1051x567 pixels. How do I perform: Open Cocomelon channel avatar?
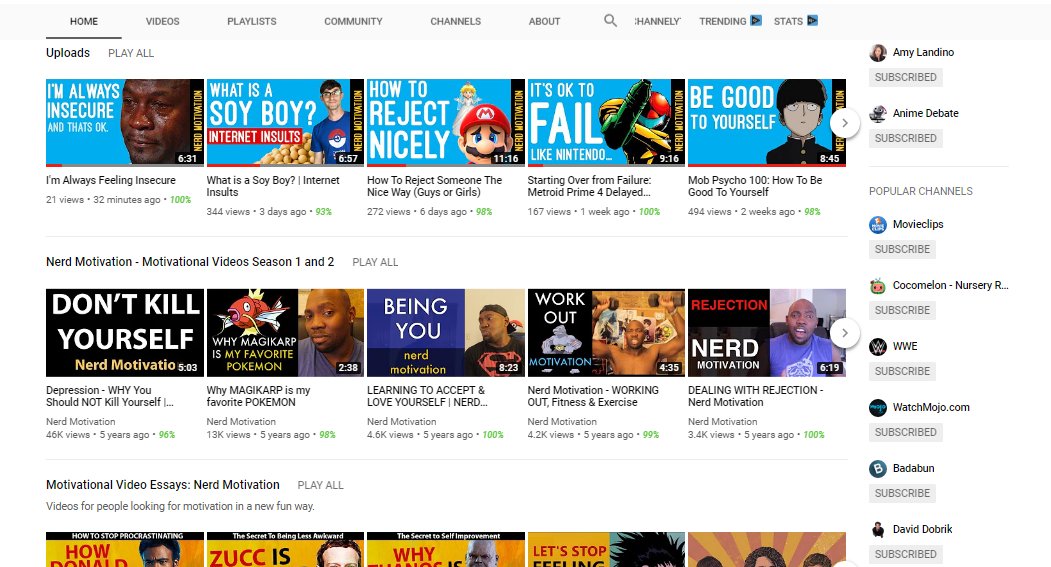pos(877,286)
